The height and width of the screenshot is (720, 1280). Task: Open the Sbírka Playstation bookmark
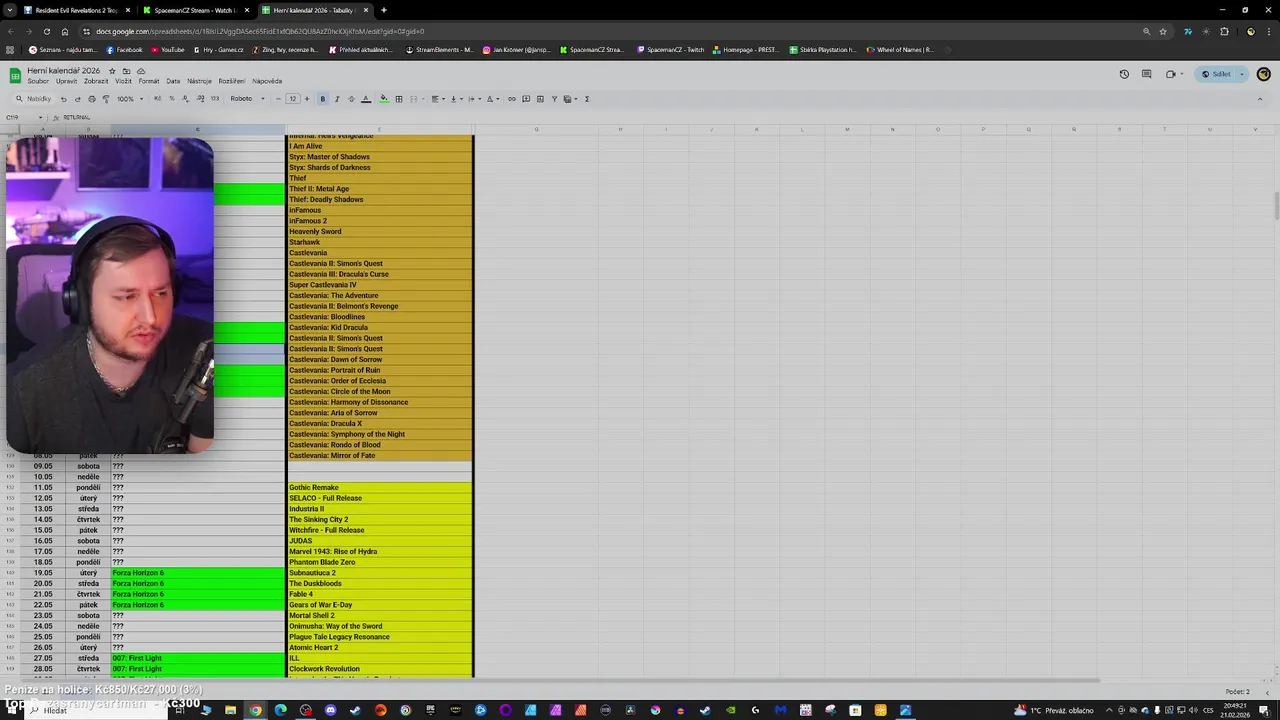pos(823,49)
